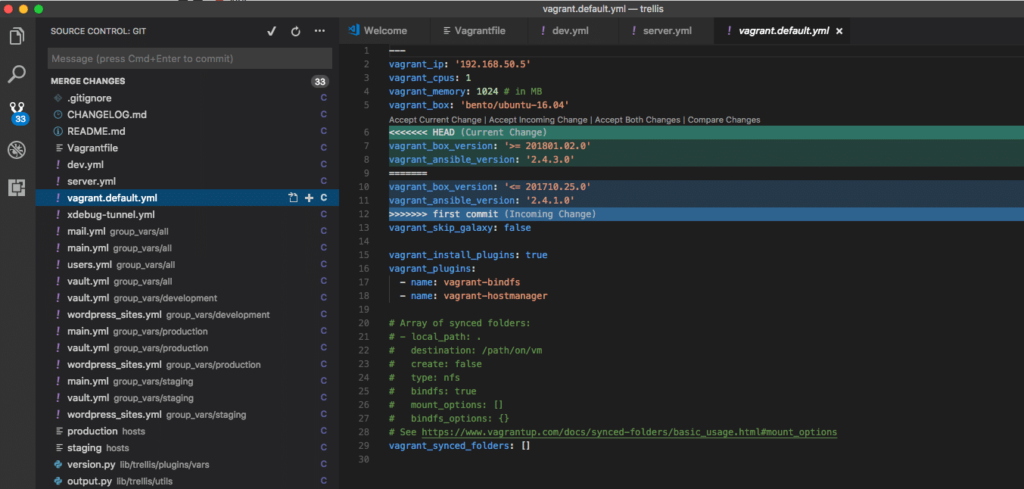Open Vagrantfile in the changes list
This screenshot has height=489, width=1024.
click(x=187, y=148)
